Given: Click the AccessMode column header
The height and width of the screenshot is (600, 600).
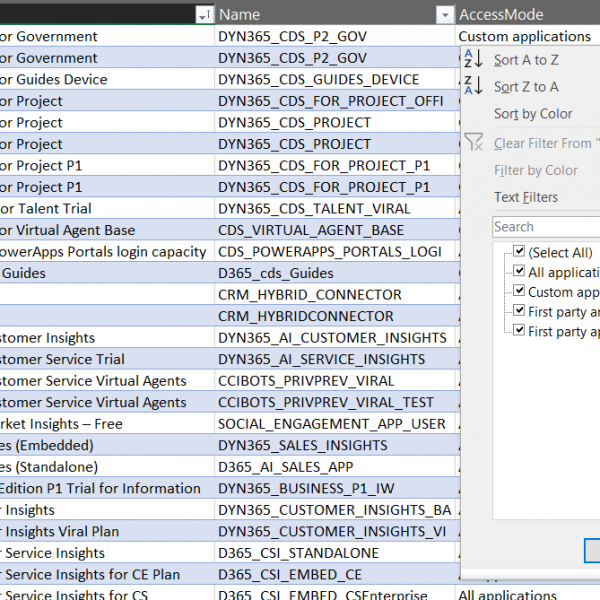Looking at the screenshot, I should 528,15.
